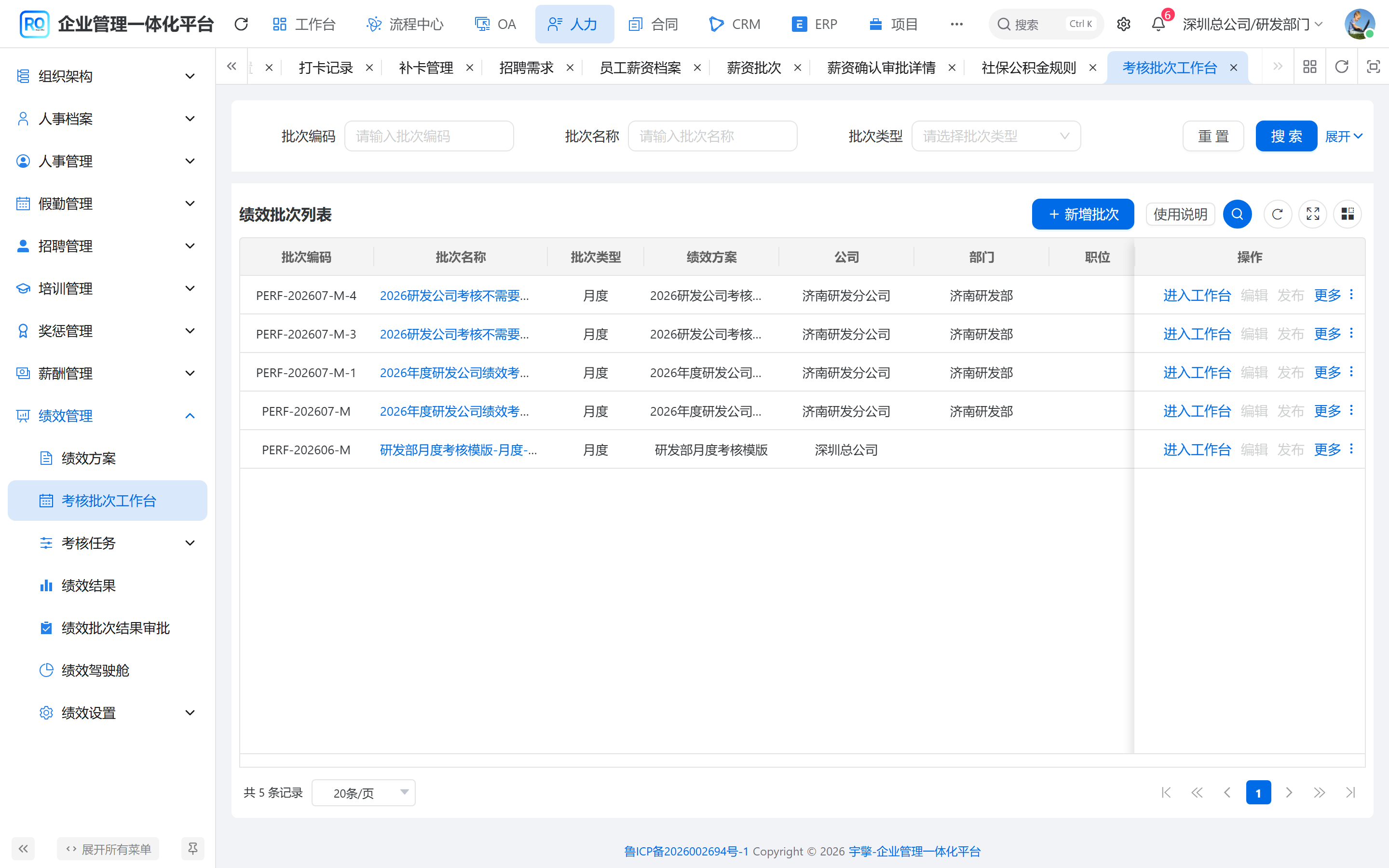Click the 重置 button
This screenshot has width=1389, height=868.
coord(1213,136)
